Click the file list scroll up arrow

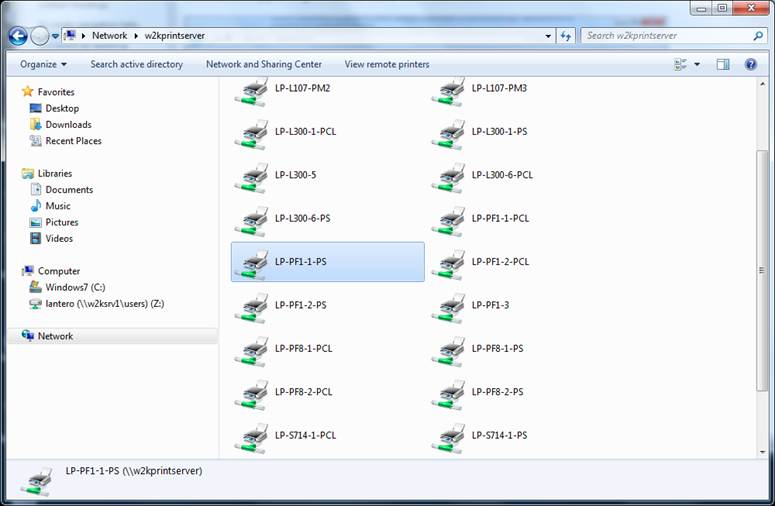click(762, 84)
